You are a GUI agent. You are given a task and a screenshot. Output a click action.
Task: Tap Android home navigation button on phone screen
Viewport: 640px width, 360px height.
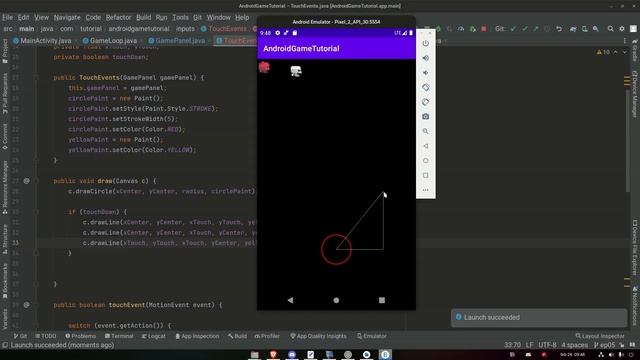pos(336,300)
